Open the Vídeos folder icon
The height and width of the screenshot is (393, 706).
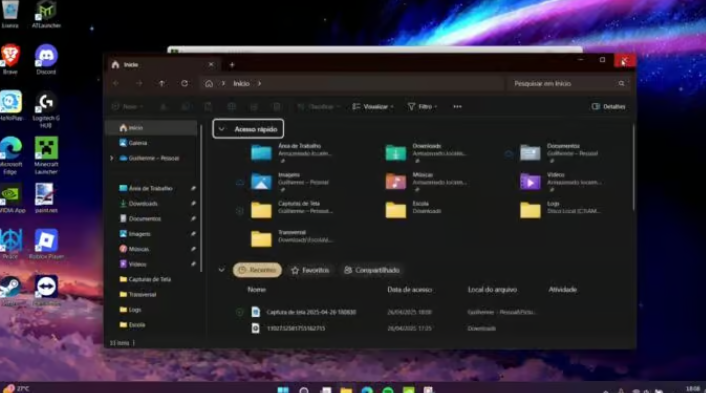[530, 181]
